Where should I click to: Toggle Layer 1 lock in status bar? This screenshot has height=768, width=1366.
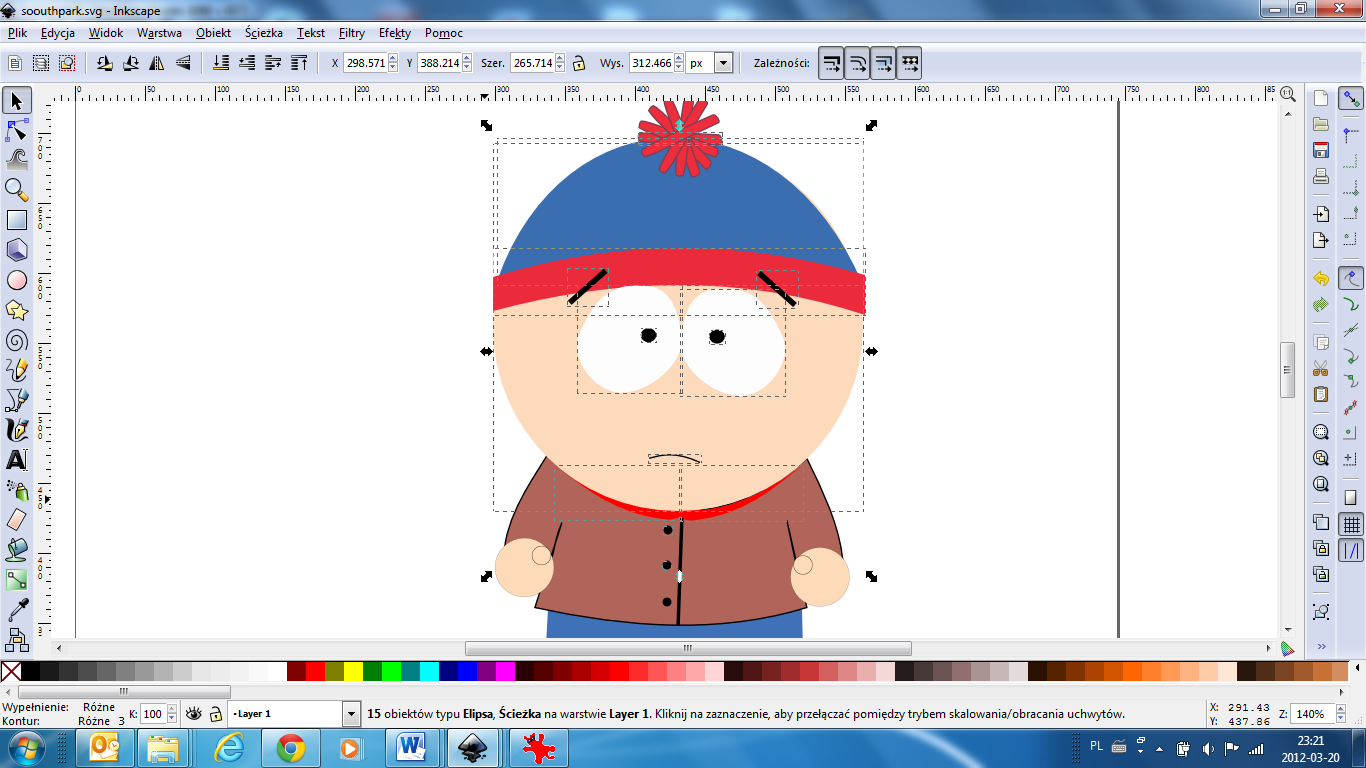215,714
